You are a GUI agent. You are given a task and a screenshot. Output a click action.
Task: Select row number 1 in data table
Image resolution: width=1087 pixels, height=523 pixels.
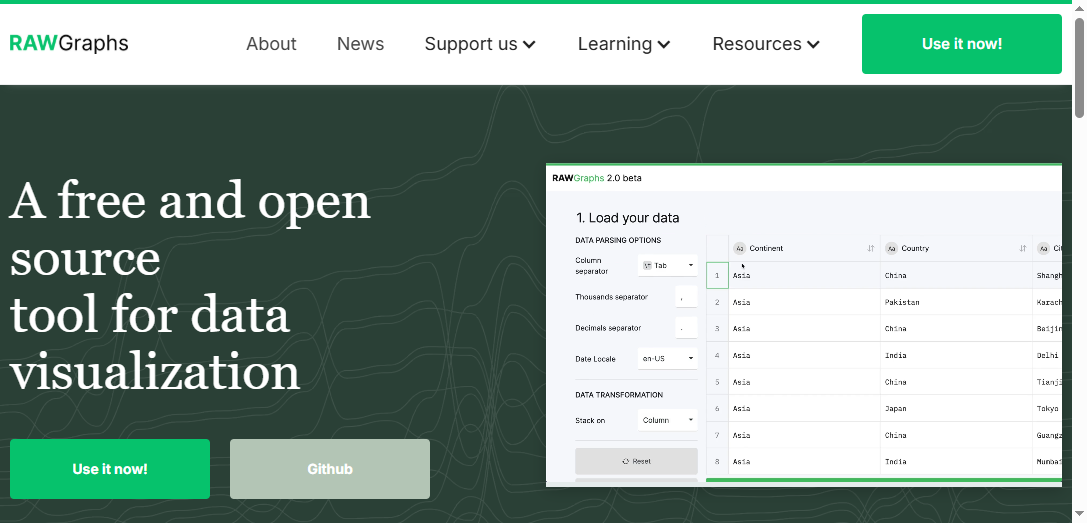(x=717, y=275)
